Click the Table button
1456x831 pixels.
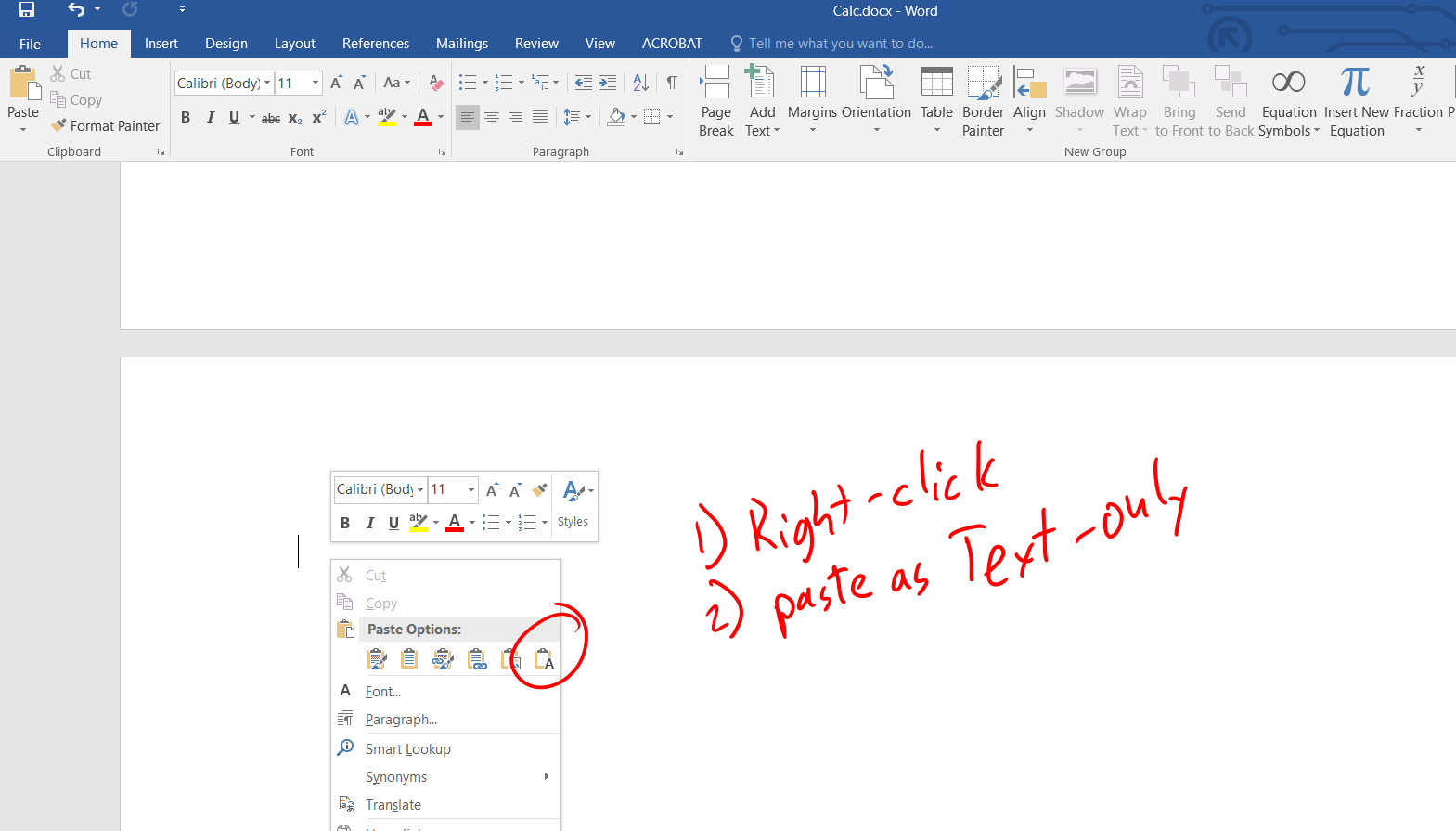click(x=936, y=102)
